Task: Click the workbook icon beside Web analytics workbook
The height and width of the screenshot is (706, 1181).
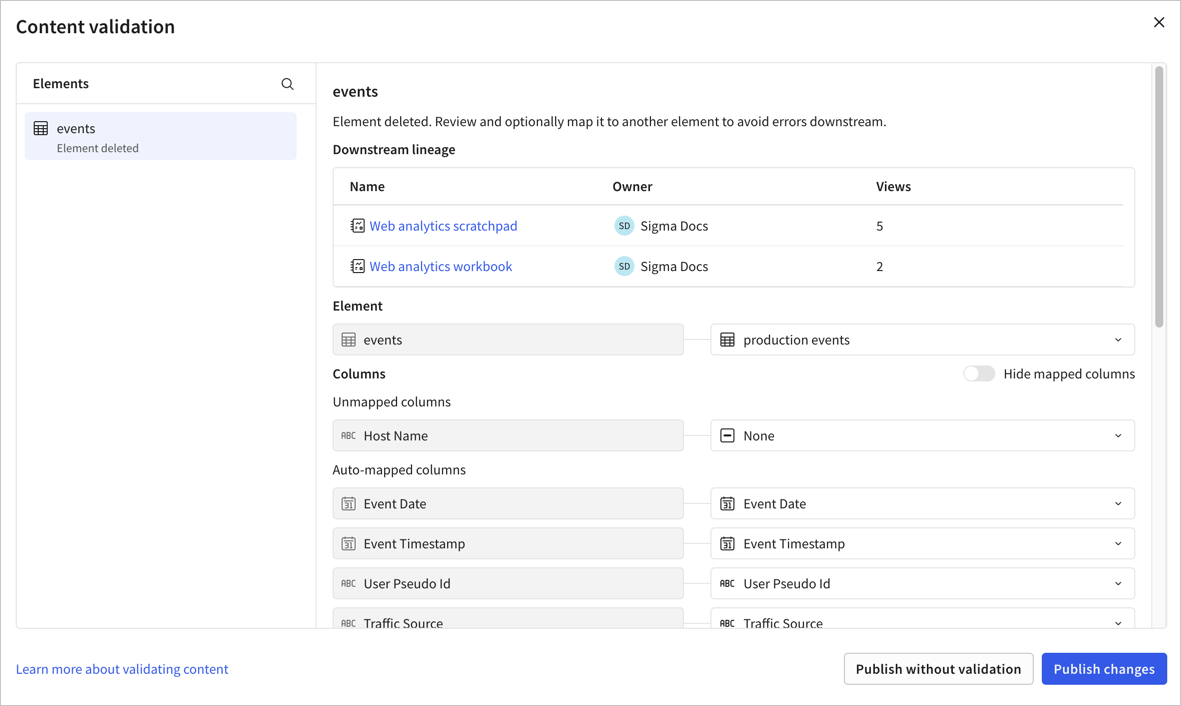Action: click(x=357, y=265)
